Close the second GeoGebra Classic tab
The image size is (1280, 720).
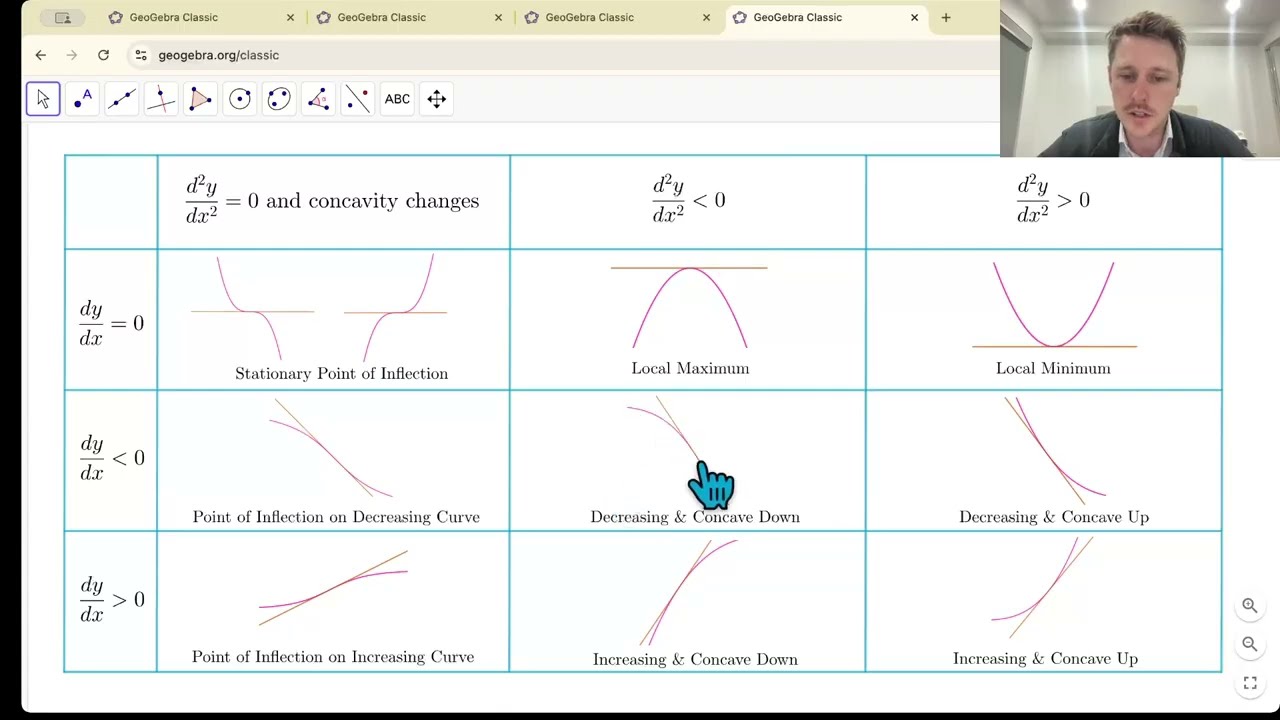pyautogui.click(x=498, y=17)
